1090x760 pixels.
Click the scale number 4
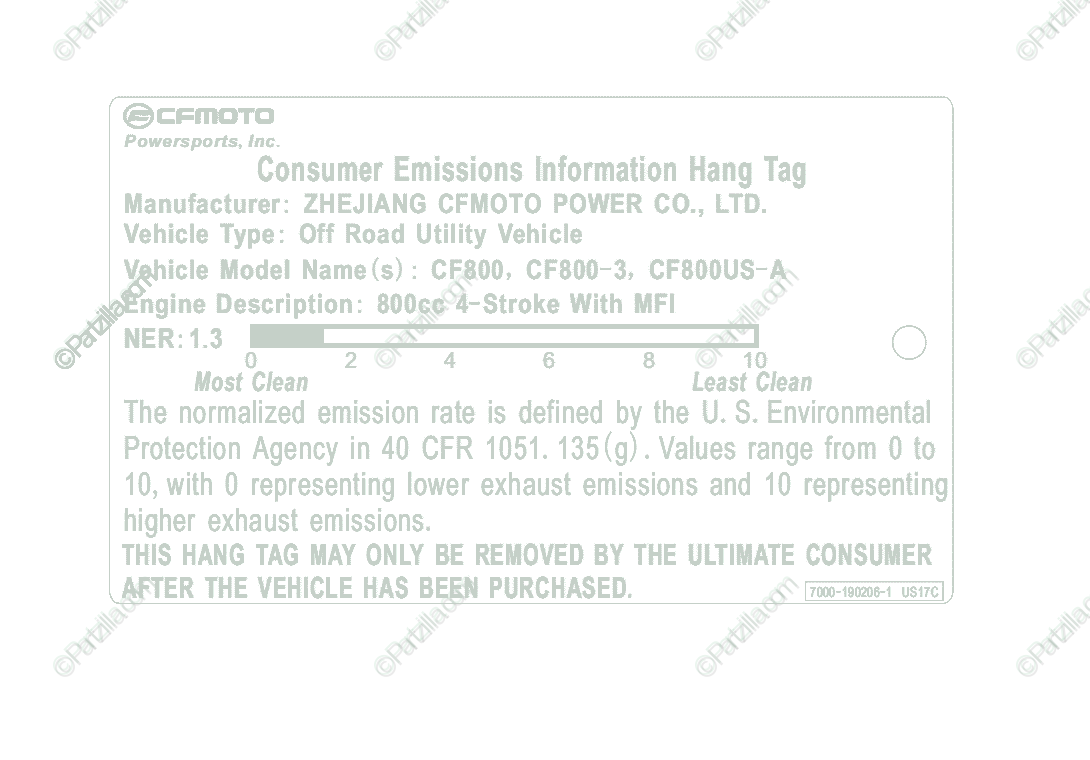coord(450,360)
